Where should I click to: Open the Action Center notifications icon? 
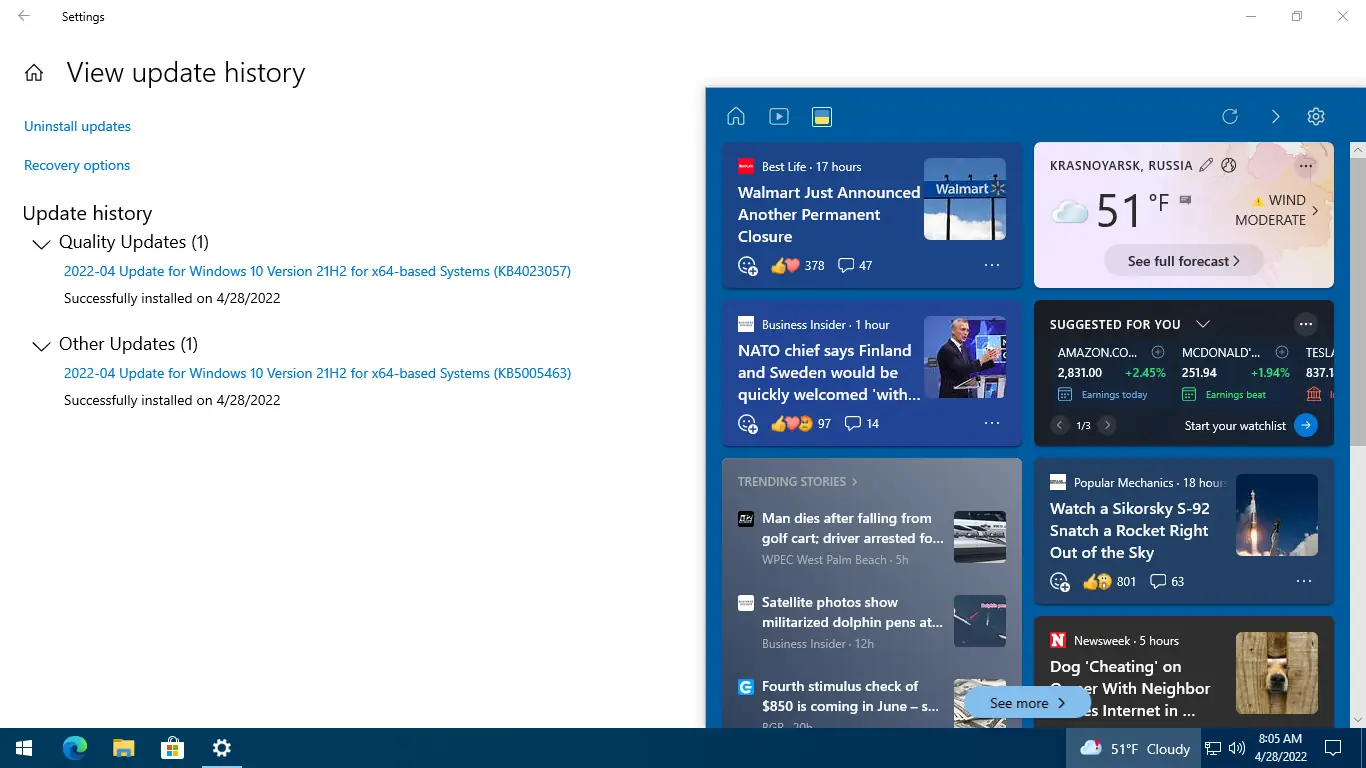[1333, 748]
